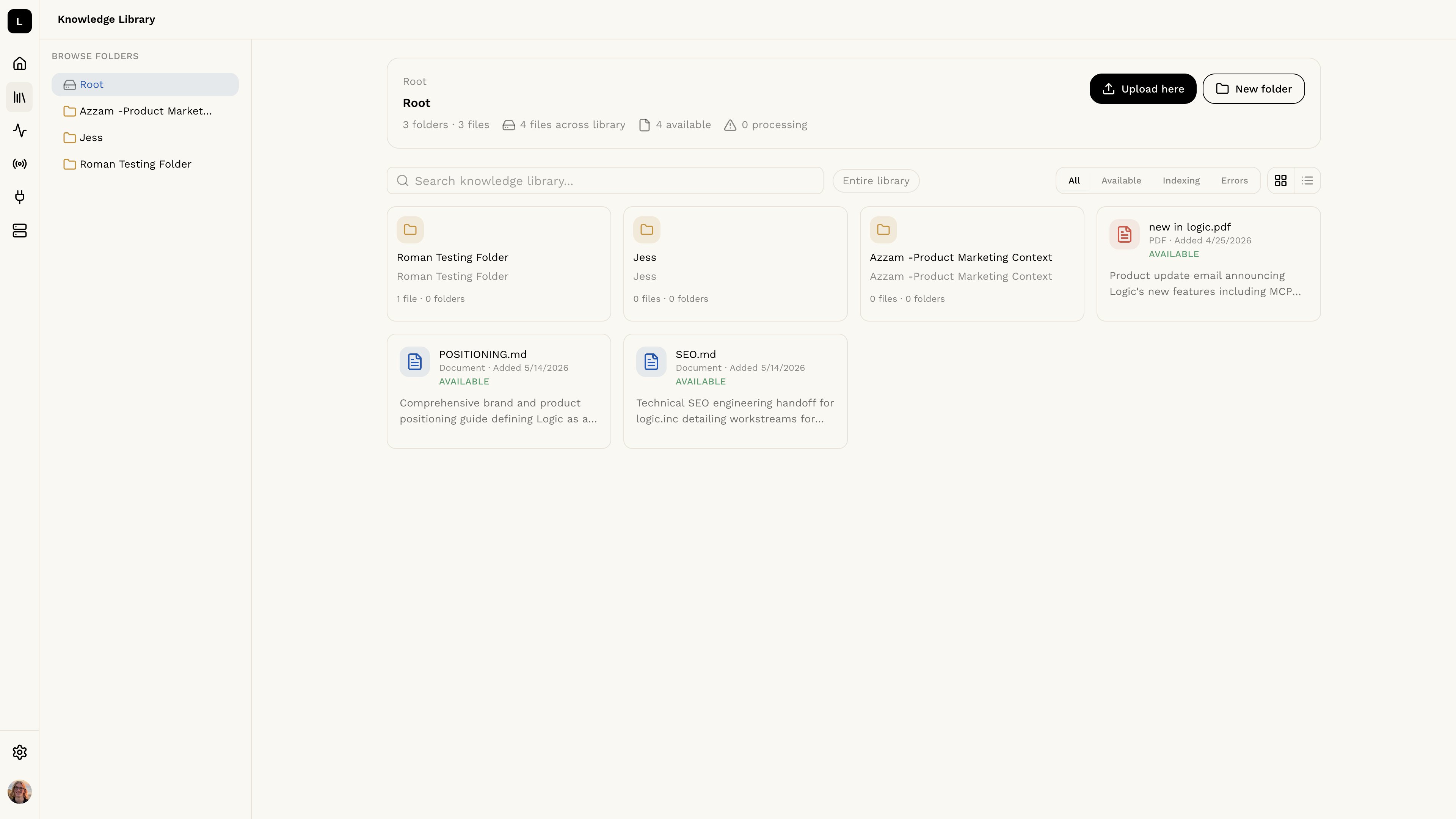Open the integrations plug sidebar icon
This screenshot has width=1456, height=819.
[20, 197]
